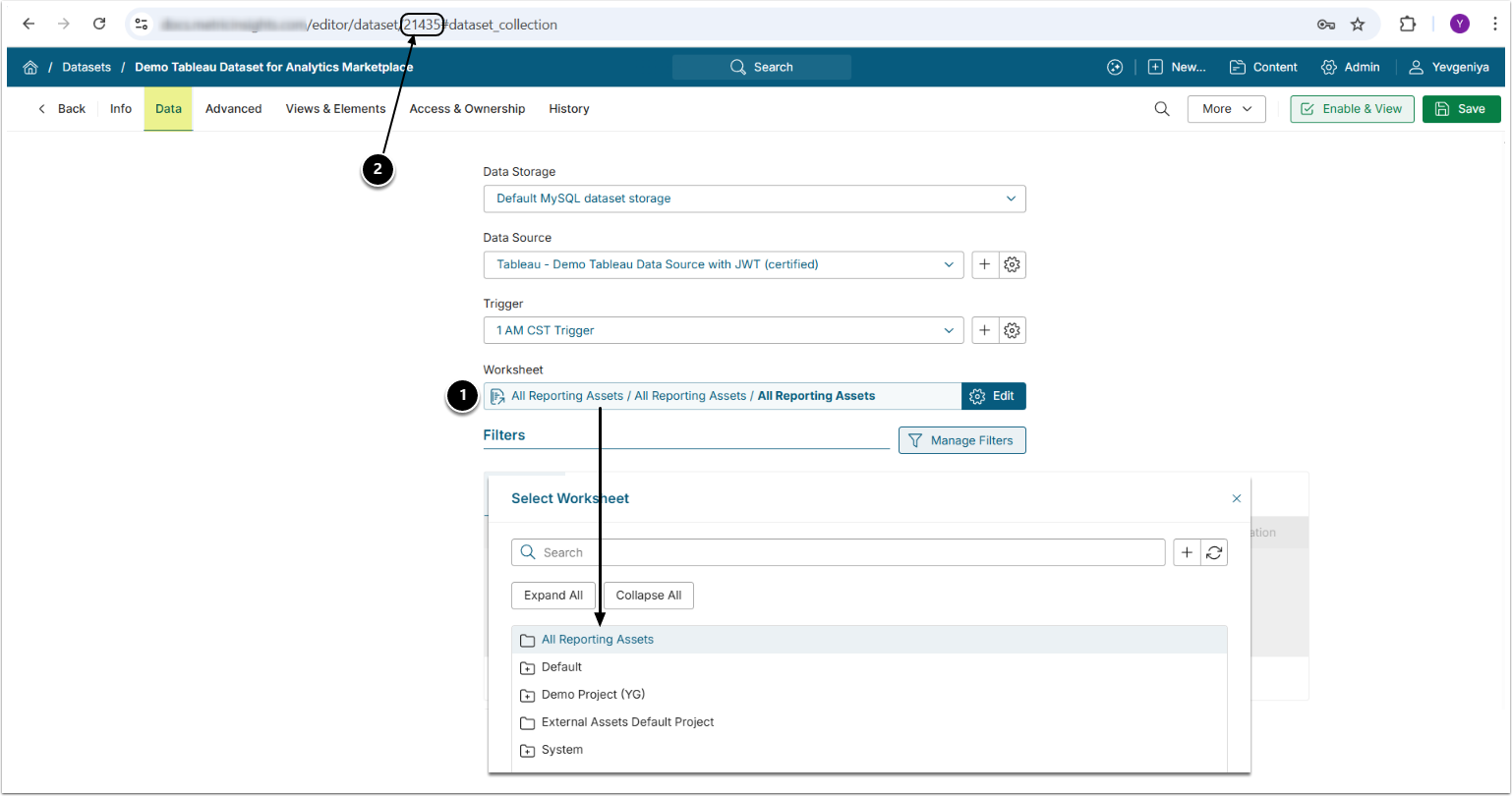Go forward in browser history
1512x796 pixels.
(x=64, y=25)
